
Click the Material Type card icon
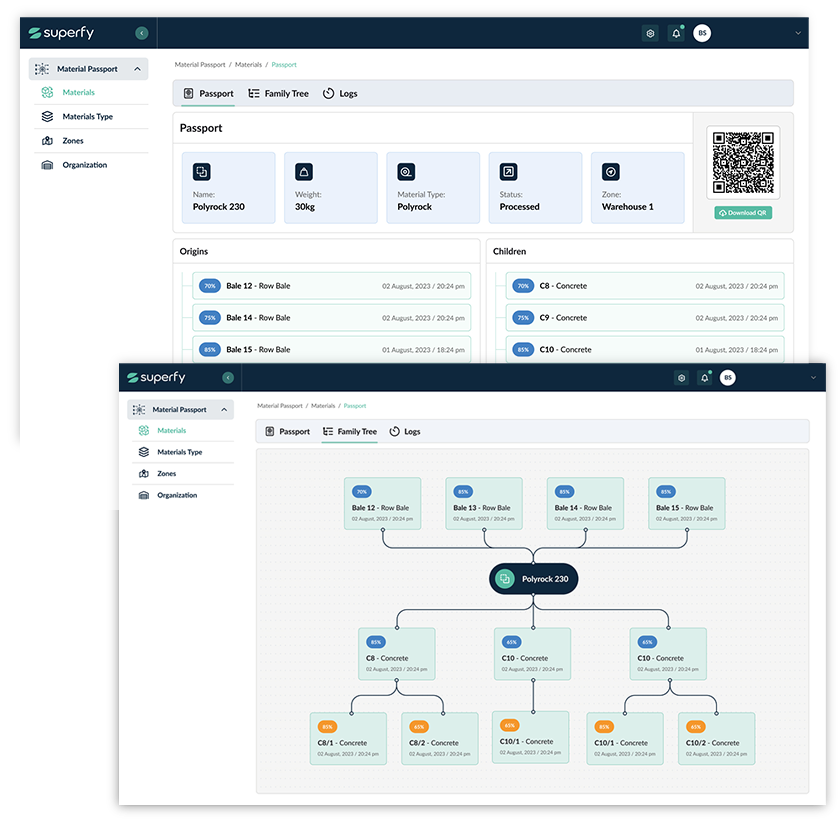[406, 171]
